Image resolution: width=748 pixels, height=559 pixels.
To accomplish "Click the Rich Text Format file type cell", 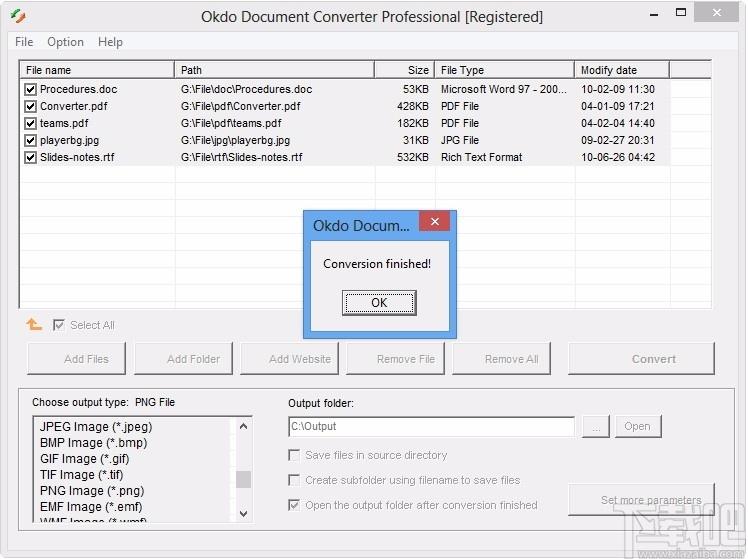I will [482, 157].
